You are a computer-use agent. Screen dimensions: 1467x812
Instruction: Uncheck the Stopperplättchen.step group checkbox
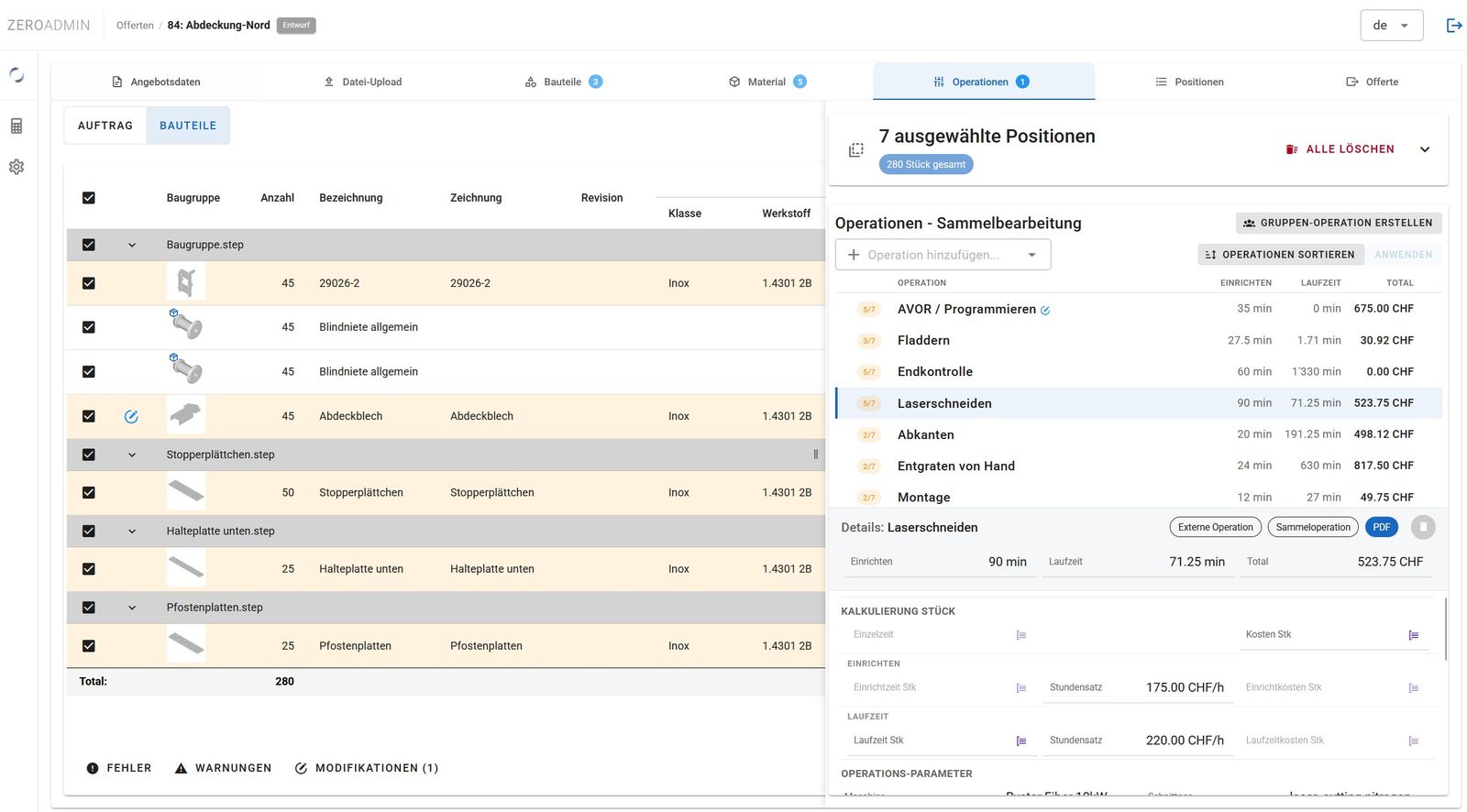(x=89, y=455)
